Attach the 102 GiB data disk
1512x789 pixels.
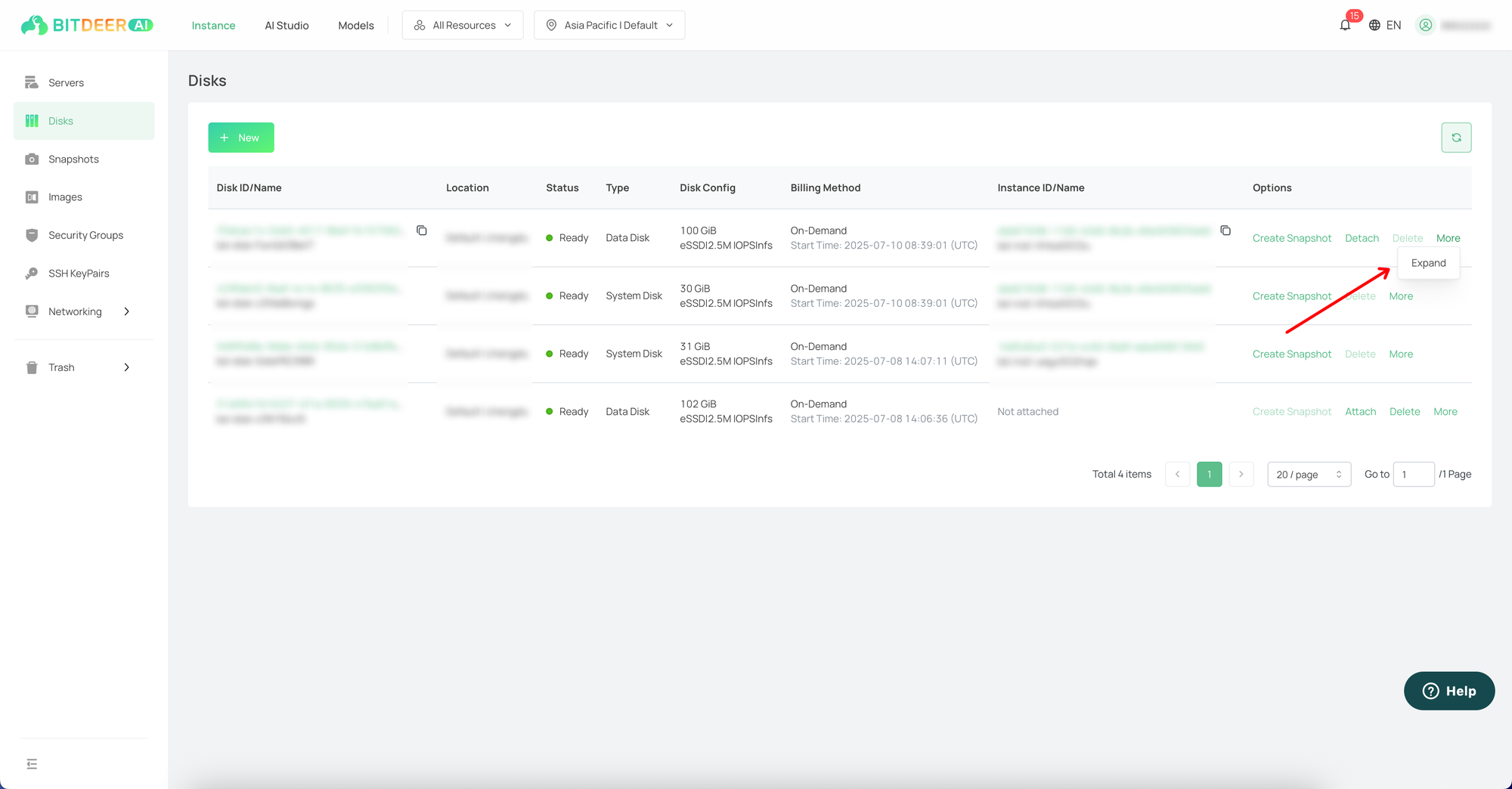(x=1360, y=412)
